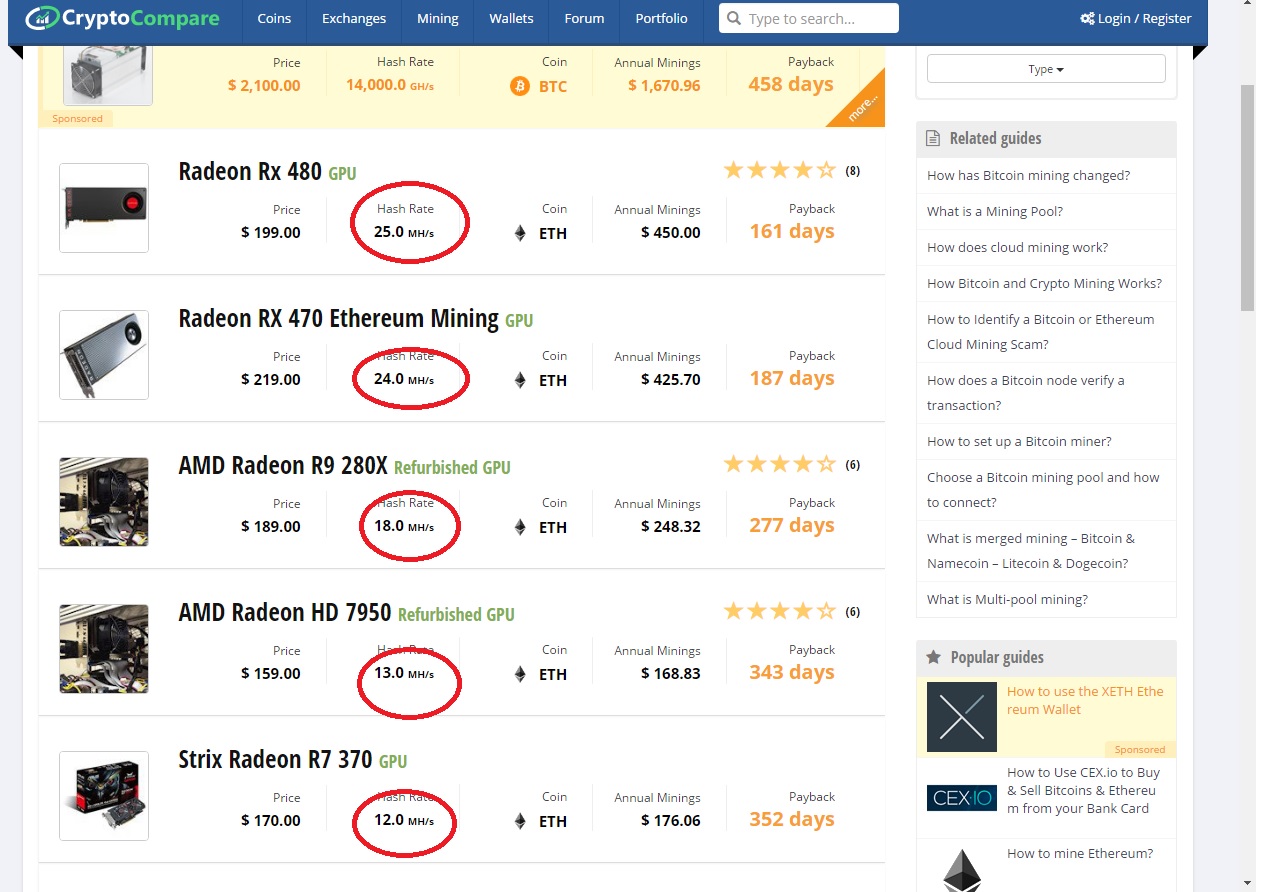Open 'What is Multi-pool mining?' guide
Screen dimensions: 1280x892
point(1007,599)
